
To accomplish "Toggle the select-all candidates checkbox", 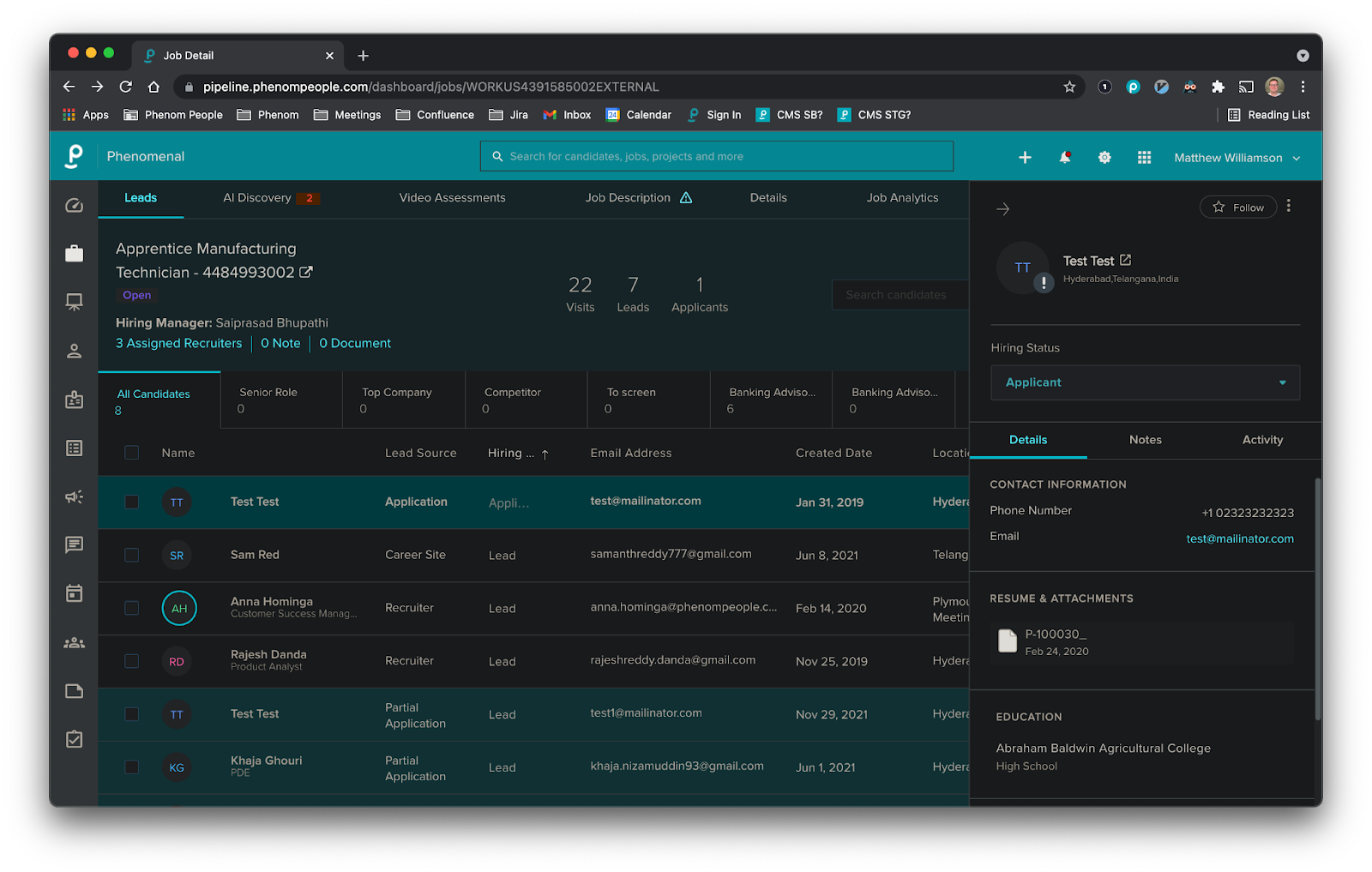I will pyautogui.click(x=131, y=453).
